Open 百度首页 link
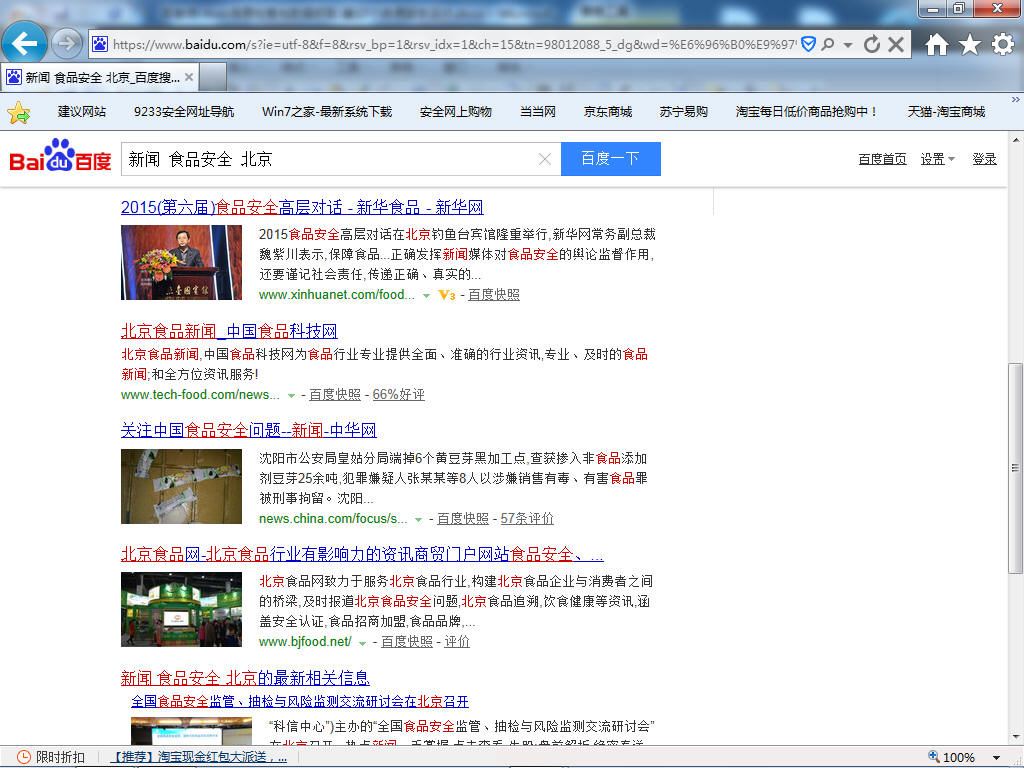The image size is (1024, 768). (882, 159)
